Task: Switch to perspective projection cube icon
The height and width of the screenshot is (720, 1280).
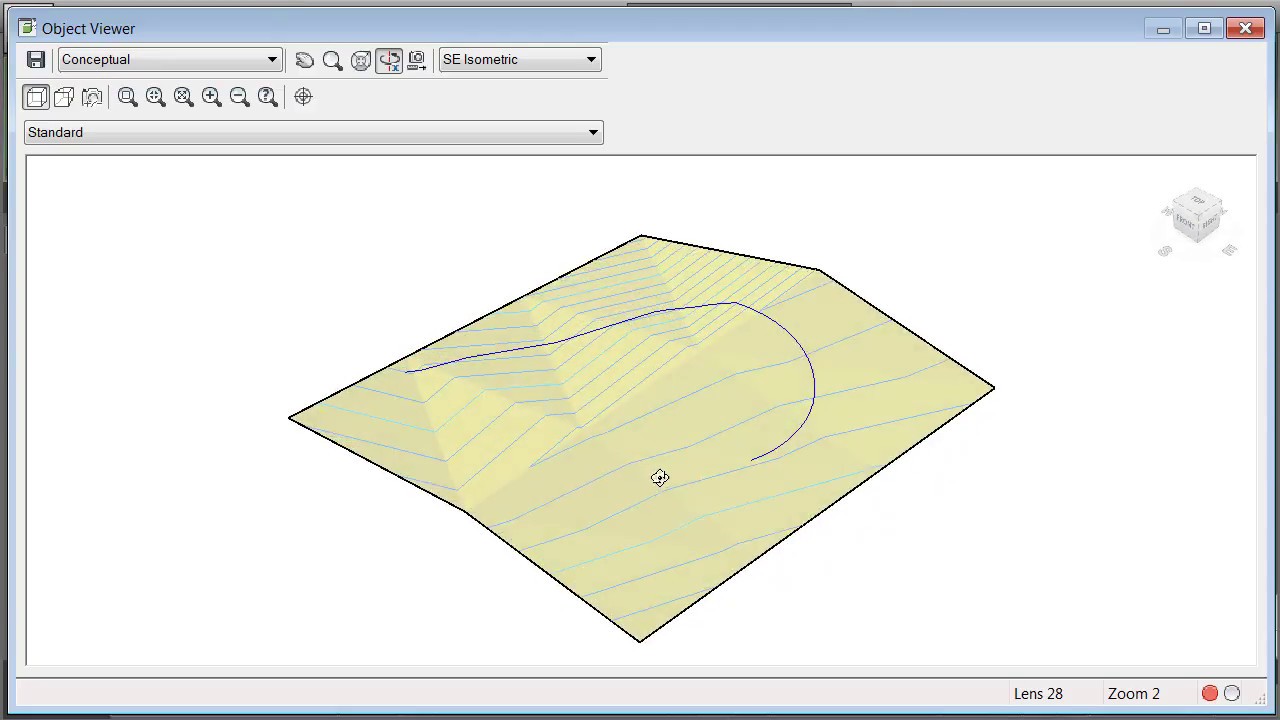Action: (64, 97)
